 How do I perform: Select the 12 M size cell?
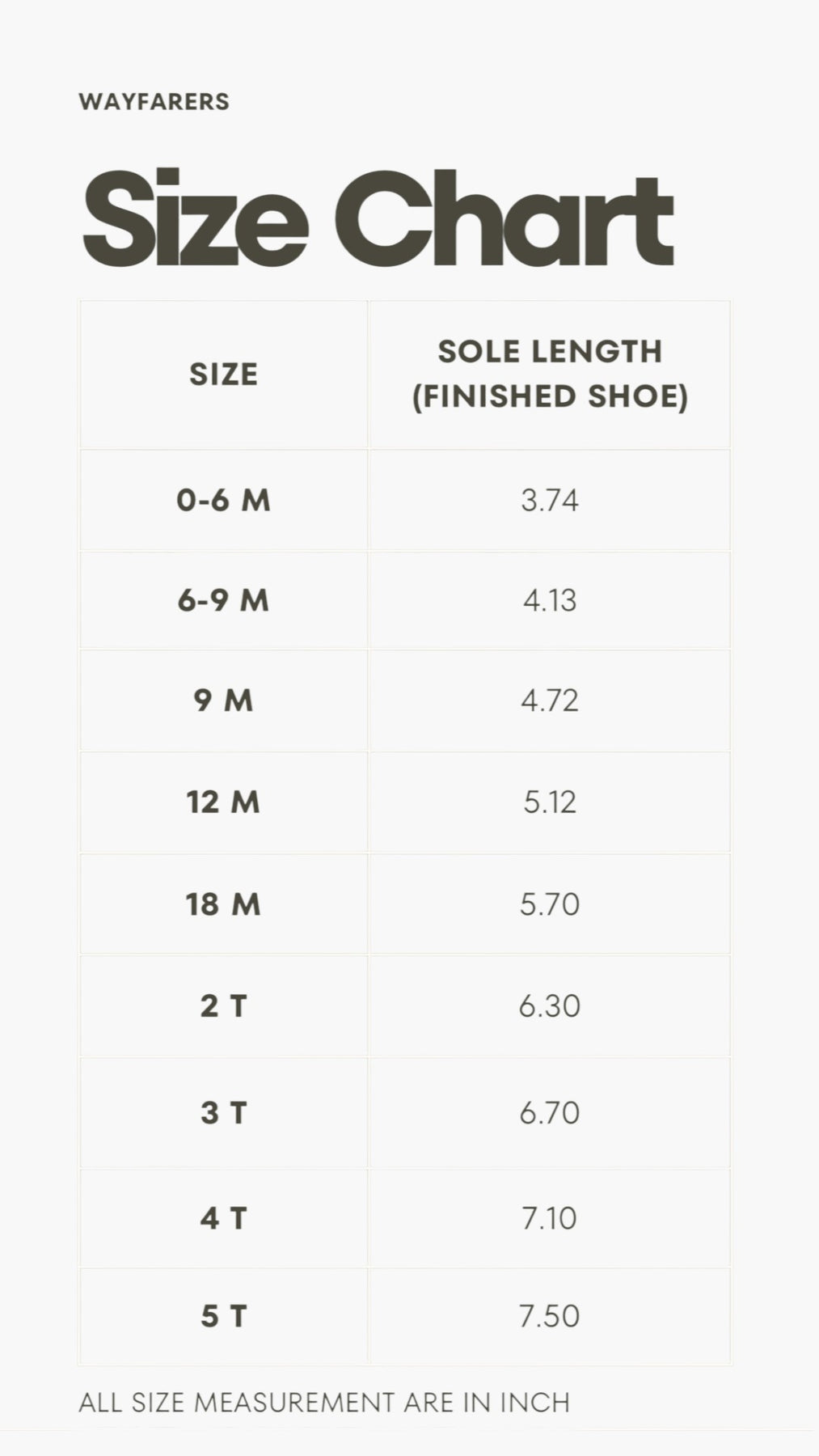(x=224, y=802)
